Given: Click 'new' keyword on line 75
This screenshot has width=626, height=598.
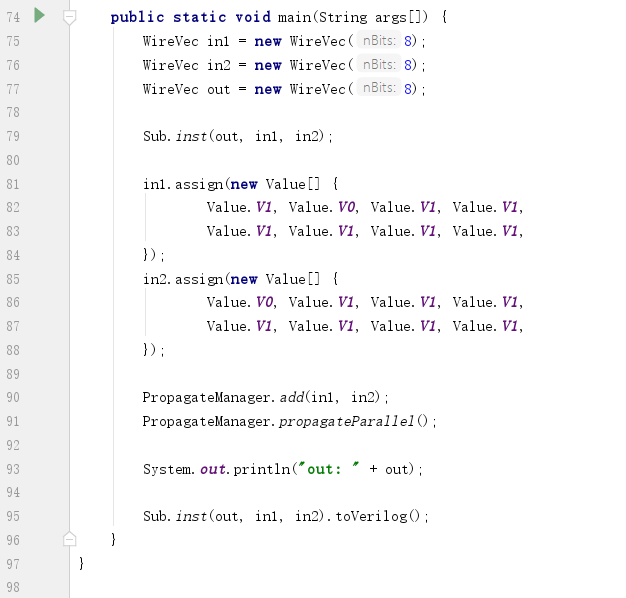Looking at the screenshot, I should click(268, 41).
